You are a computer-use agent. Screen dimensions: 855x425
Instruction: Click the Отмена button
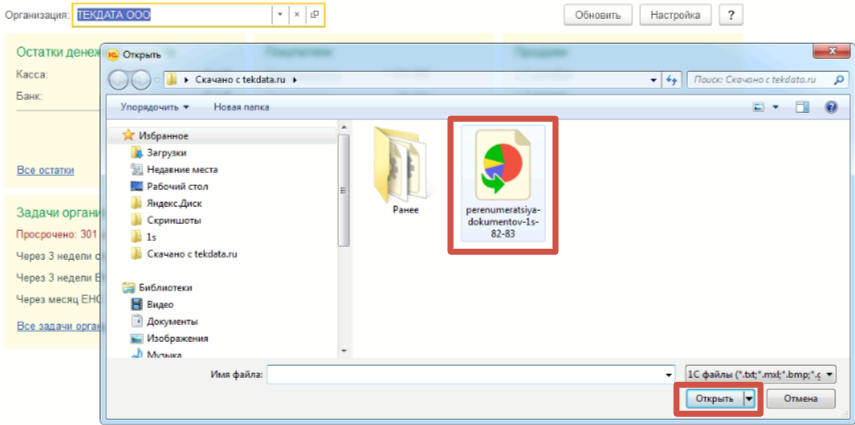pyautogui.click(x=800, y=399)
